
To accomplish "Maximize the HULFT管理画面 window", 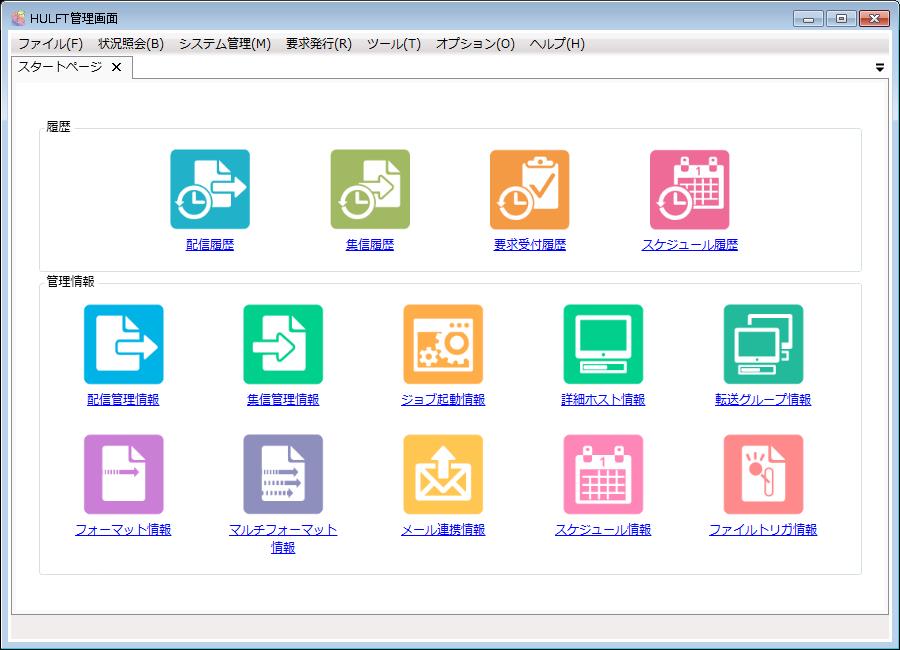I will pyautogui.click(x=841, y=19).
